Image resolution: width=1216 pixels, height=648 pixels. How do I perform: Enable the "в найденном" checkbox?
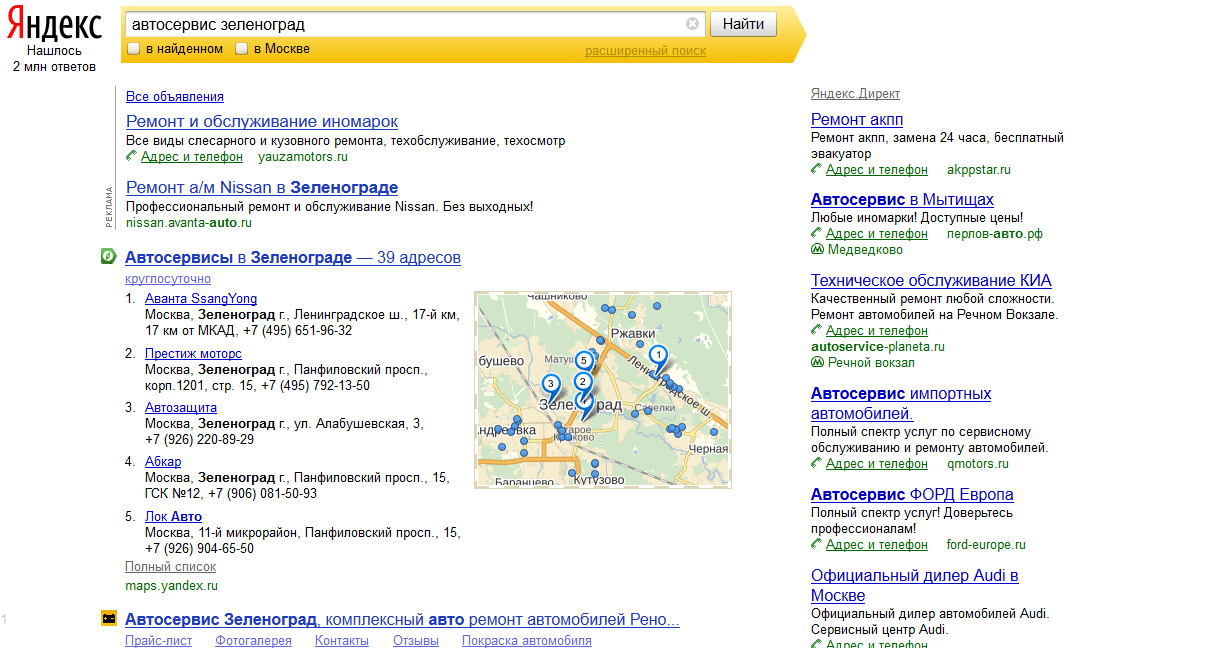tap(133, 49)
